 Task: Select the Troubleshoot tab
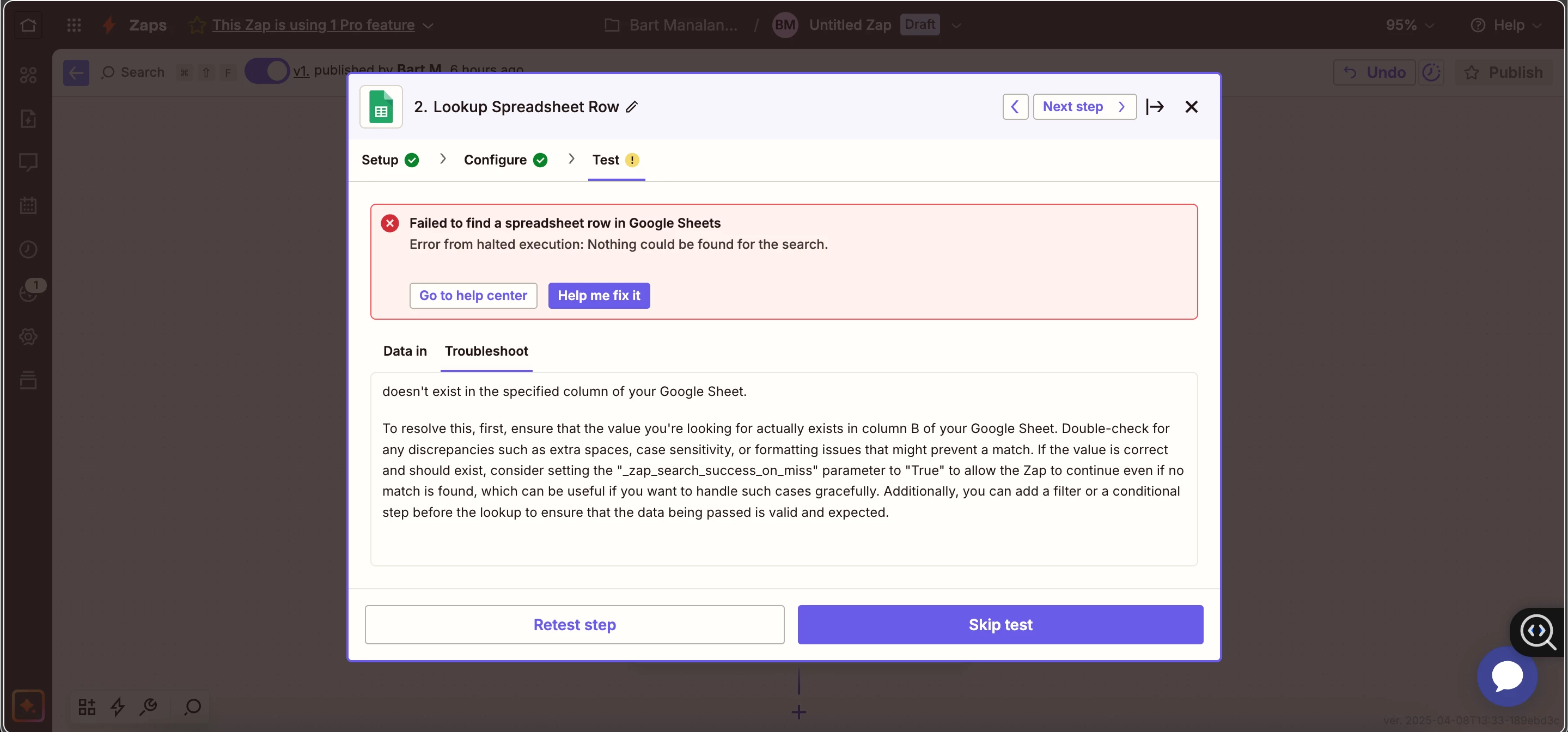486,351
